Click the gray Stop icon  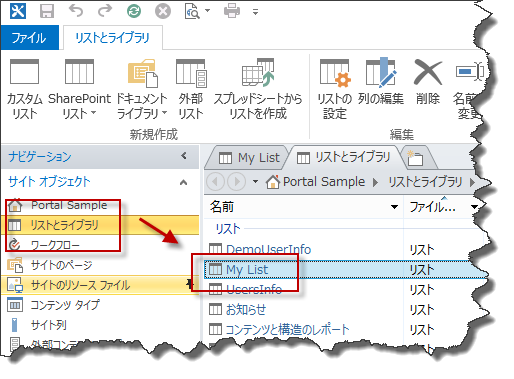click(163, 12)
